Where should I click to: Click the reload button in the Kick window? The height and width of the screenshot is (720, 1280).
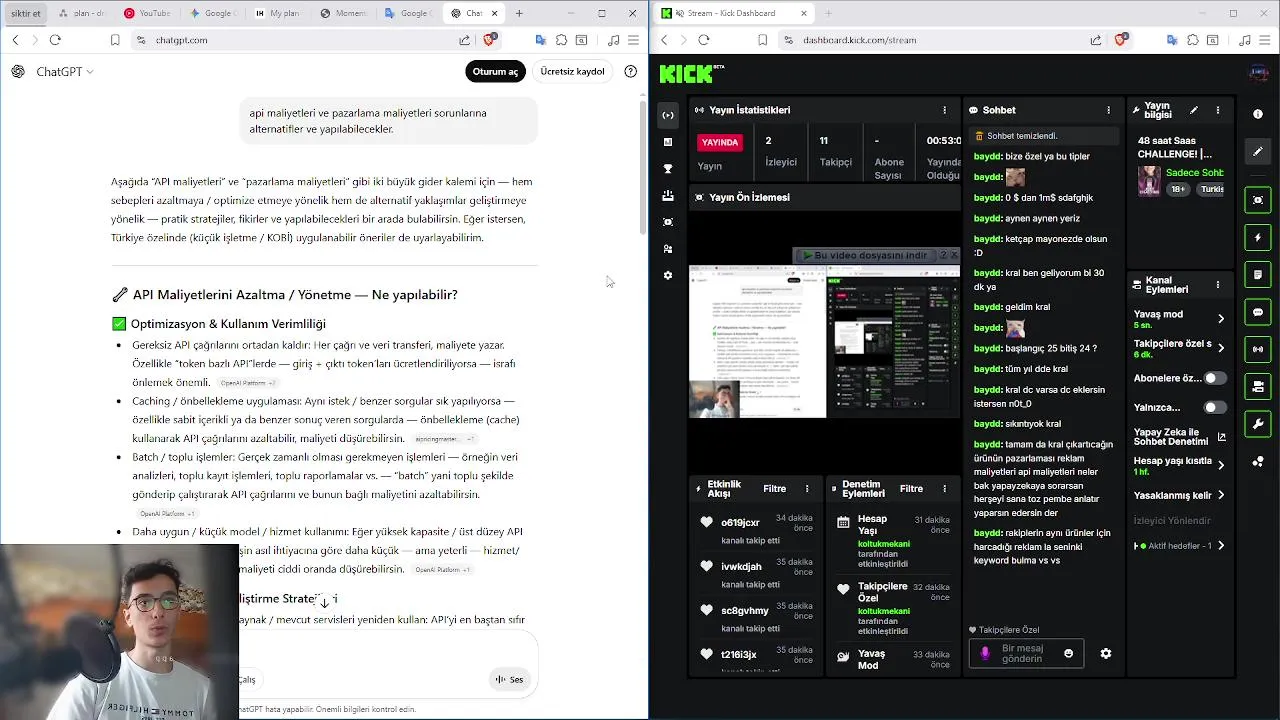tap(703, 40)
